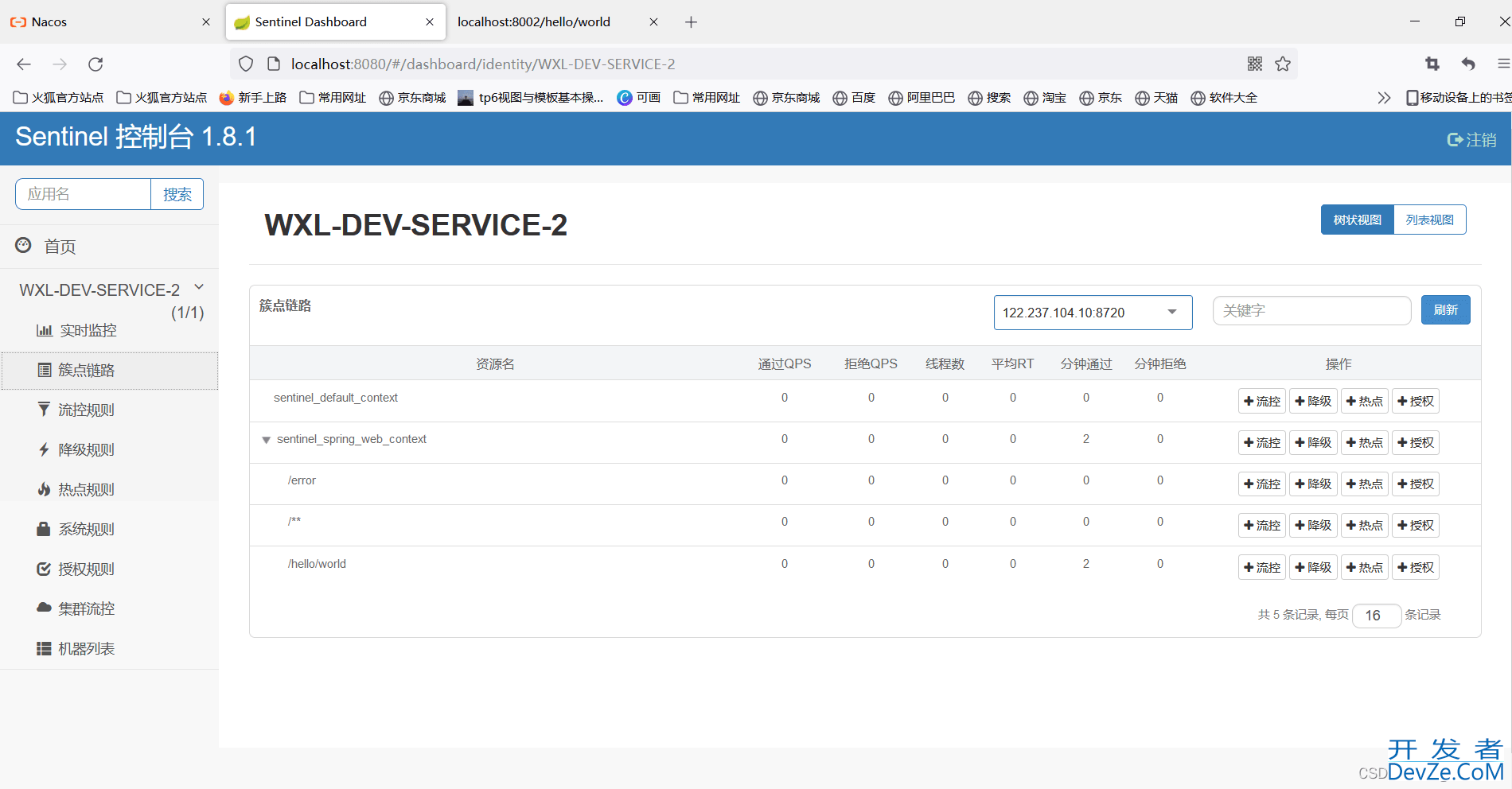Click the 关键字 keyword field
This screenshot has height=789, width=1512.
[1311, 311]
